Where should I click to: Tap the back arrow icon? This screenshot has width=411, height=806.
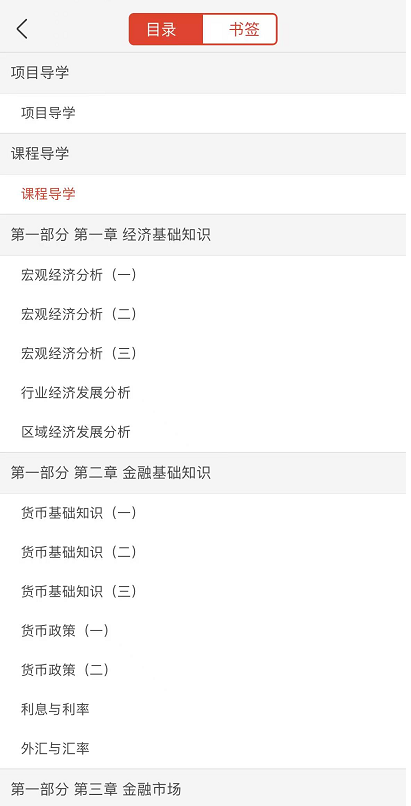pos(22,29)
